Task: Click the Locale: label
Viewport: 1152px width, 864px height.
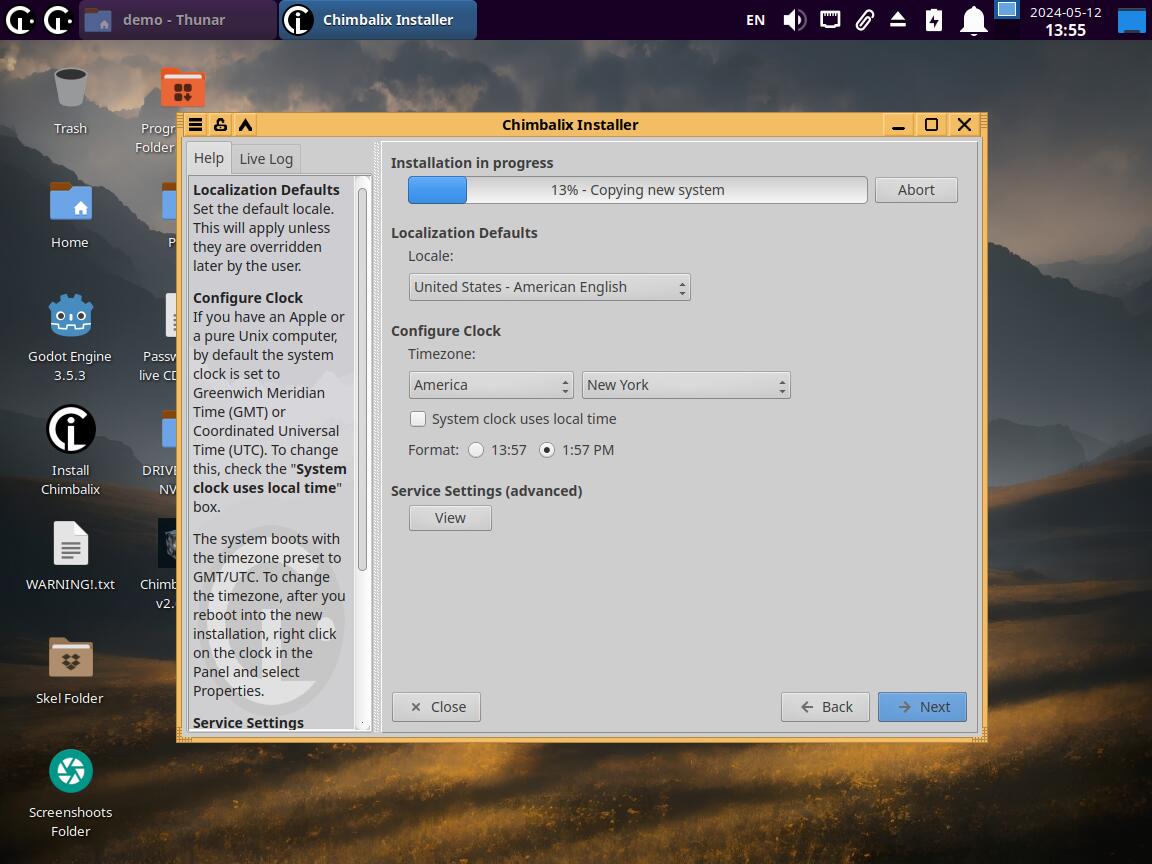Action: click(x=431, y=256)
